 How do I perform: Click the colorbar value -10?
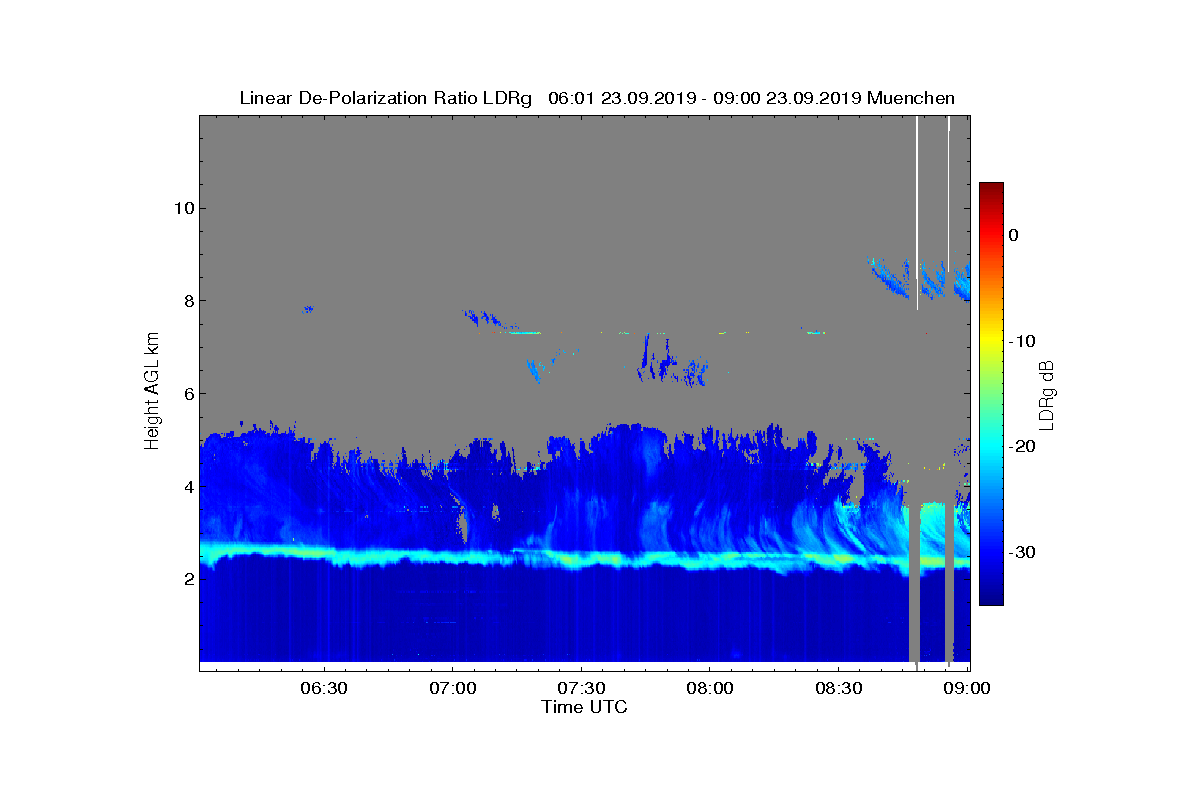[x=1021, y=341]
